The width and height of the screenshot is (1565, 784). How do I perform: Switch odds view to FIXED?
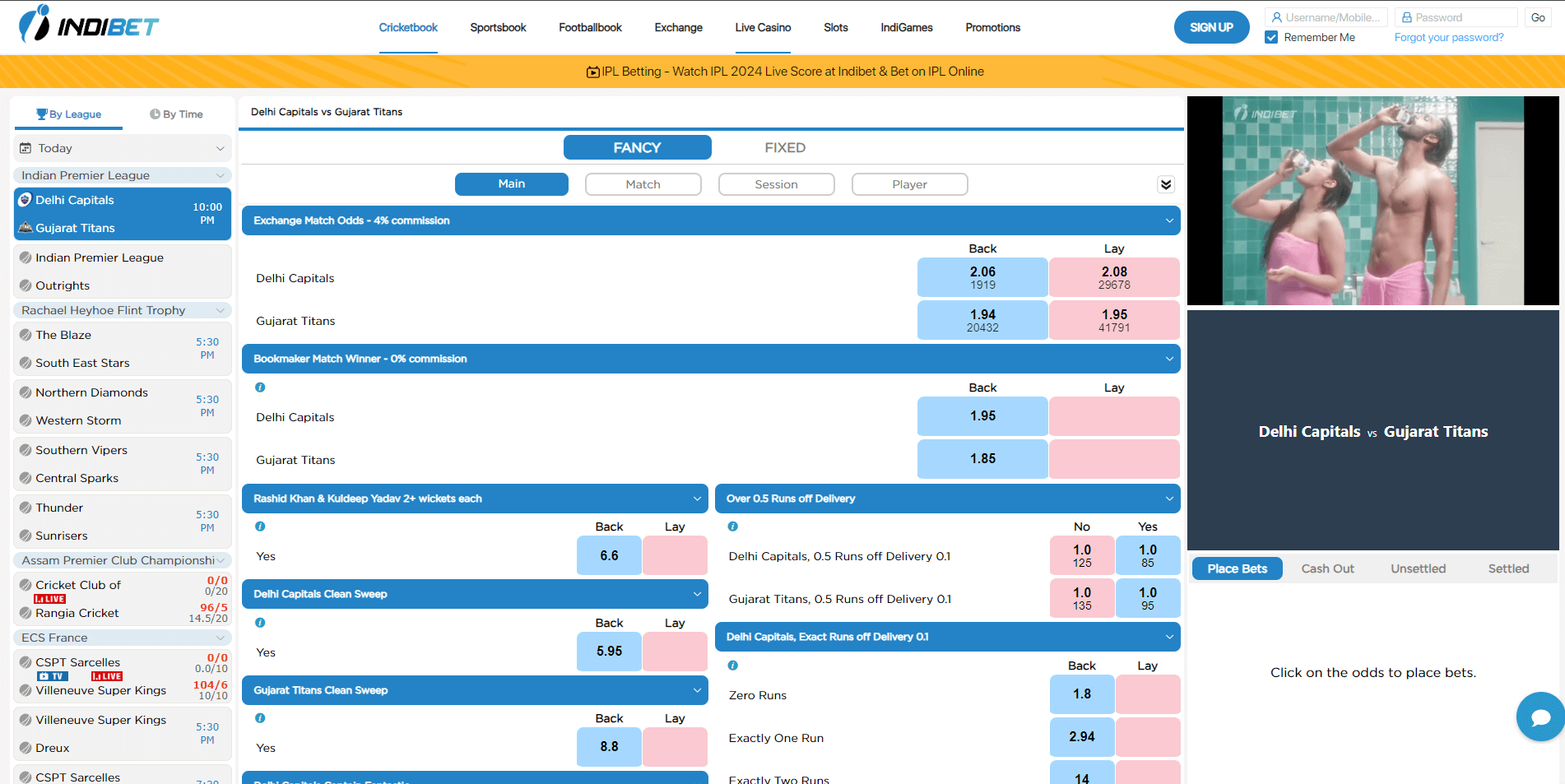tap(784, 147)
